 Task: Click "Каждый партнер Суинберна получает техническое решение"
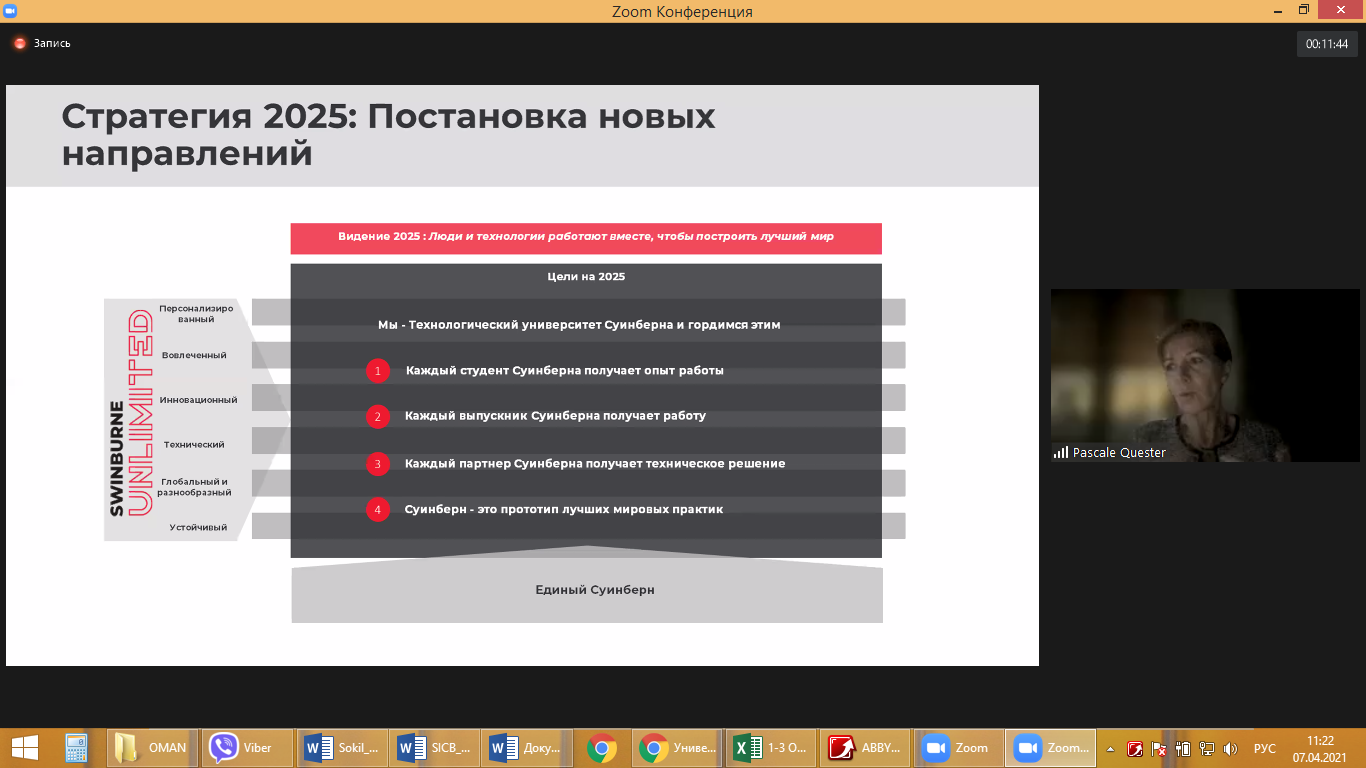595,463
